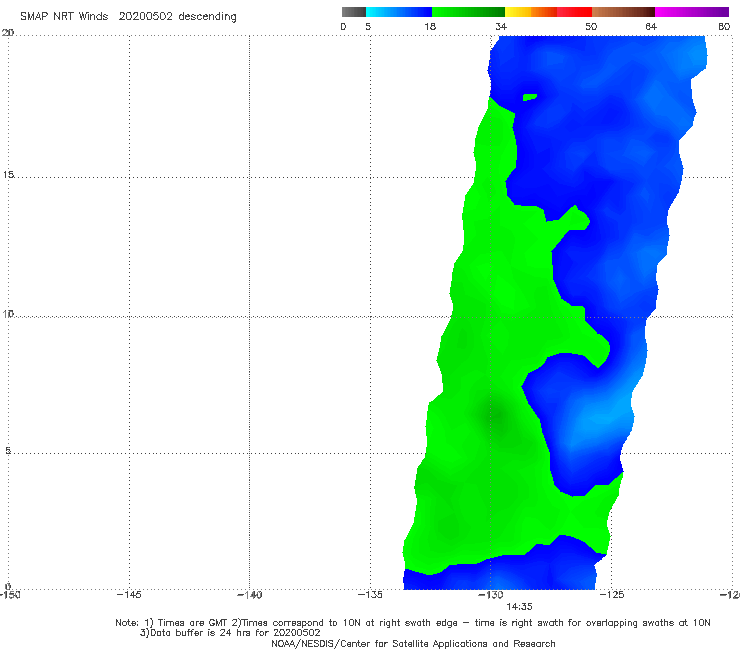Image resolution: width=740 pixels, height=650 pixels.
Task: Click the latitude axis label 10
Action: 8,313
